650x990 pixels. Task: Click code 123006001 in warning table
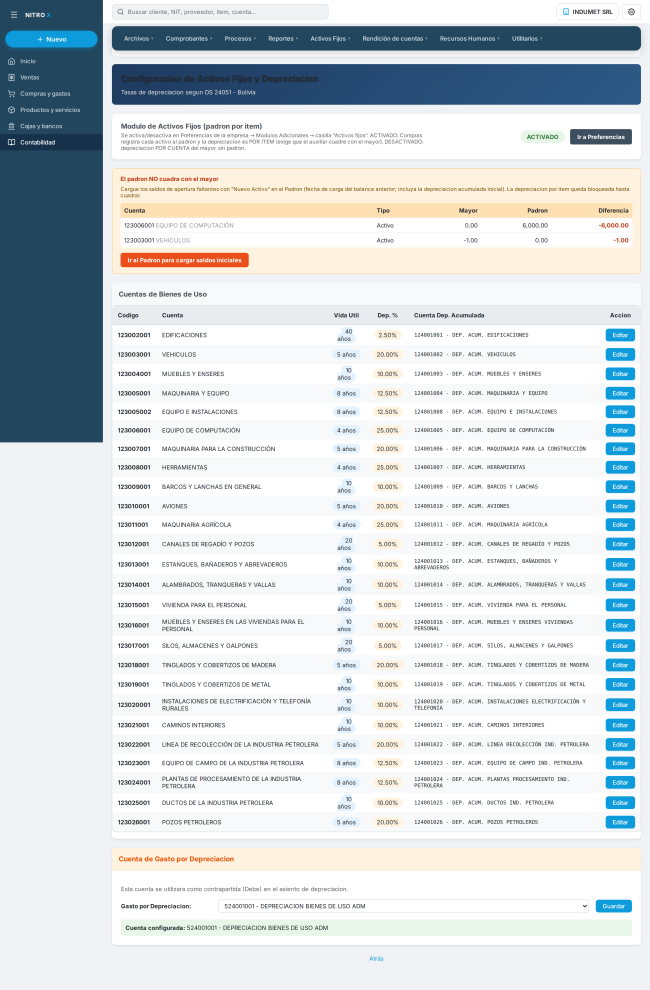(x=139, y=225)
